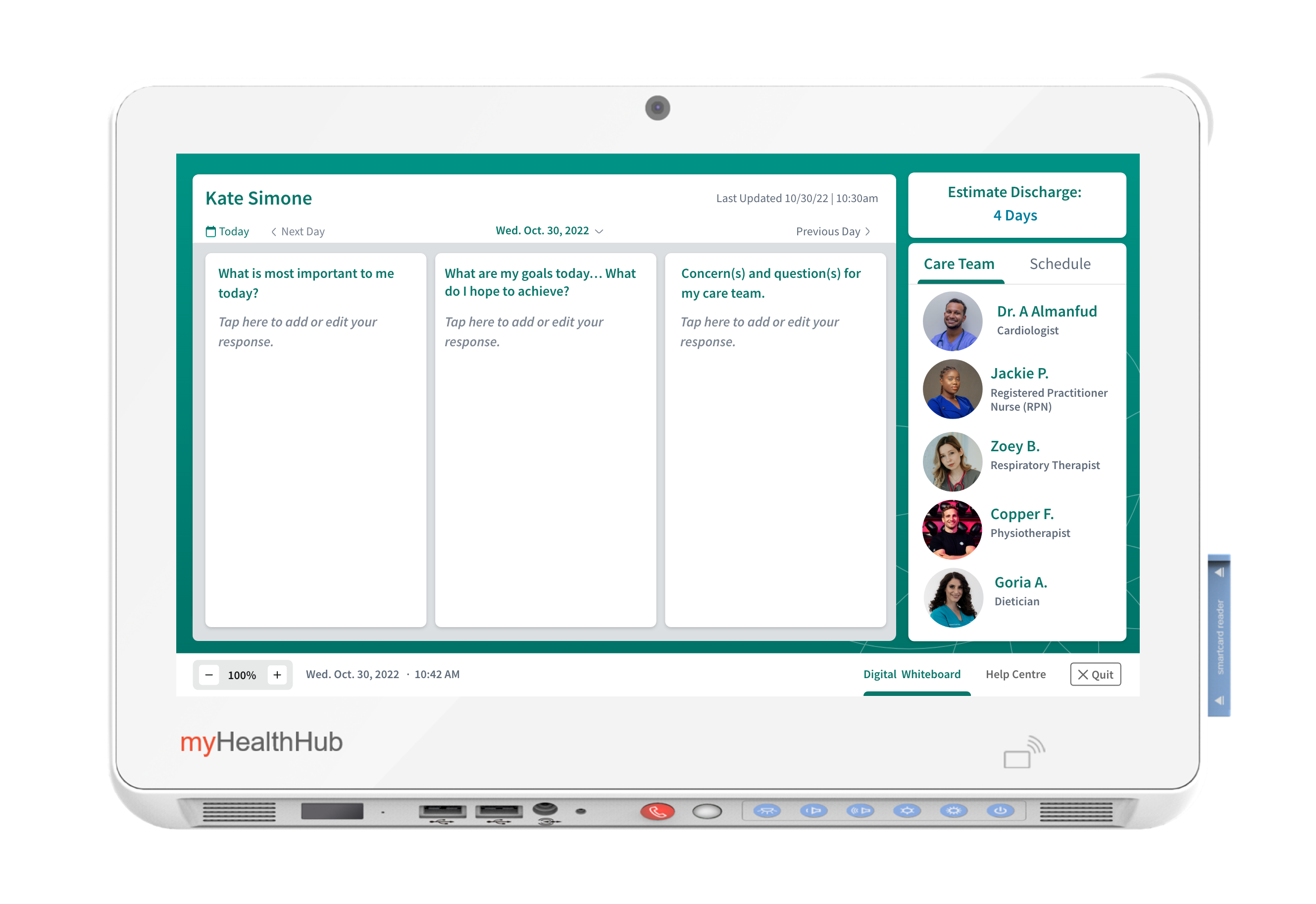Click the bottom bar date and time text
The height and width of the screenshot is (904, 1316).
coord(383,674)
